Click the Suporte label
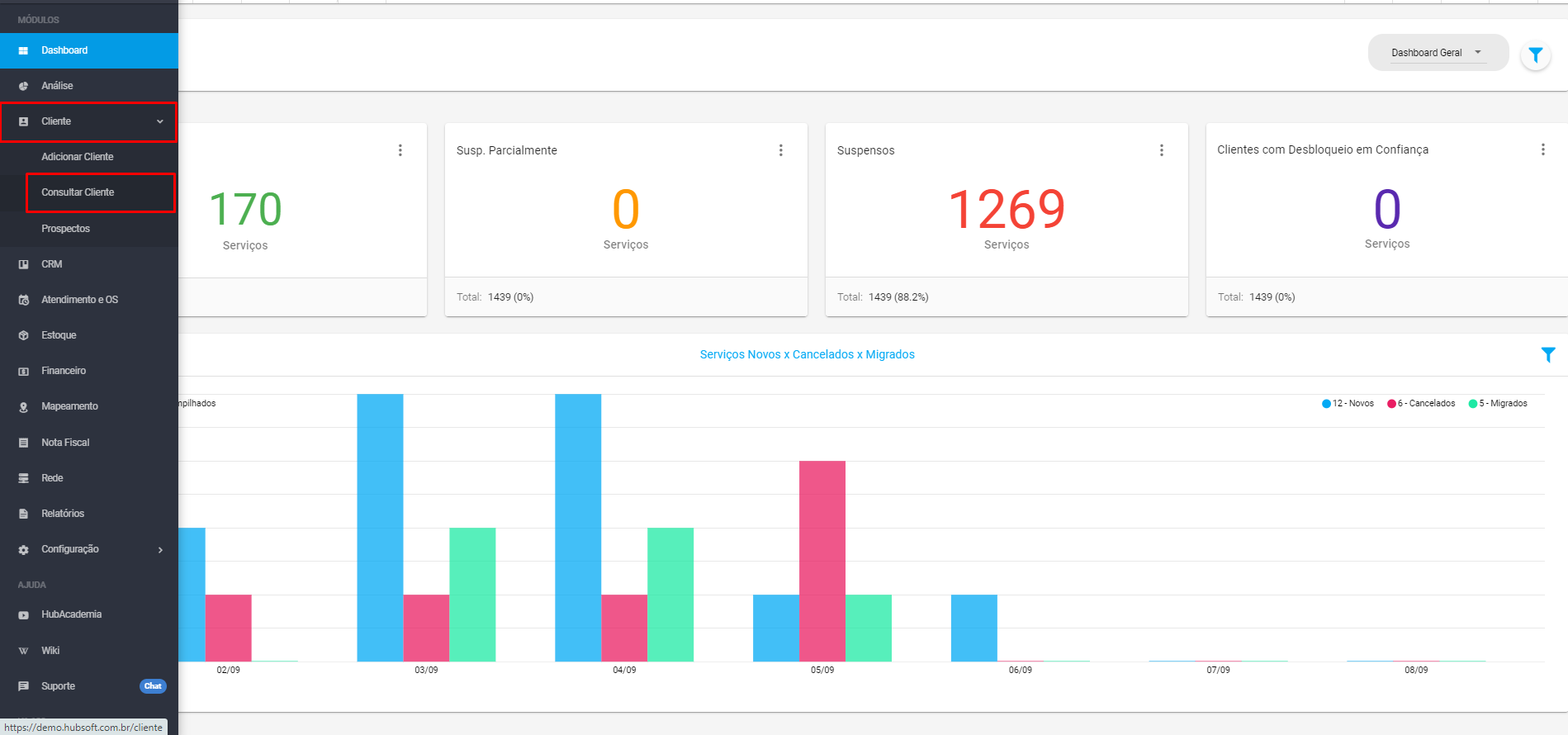 pos(58,686)
